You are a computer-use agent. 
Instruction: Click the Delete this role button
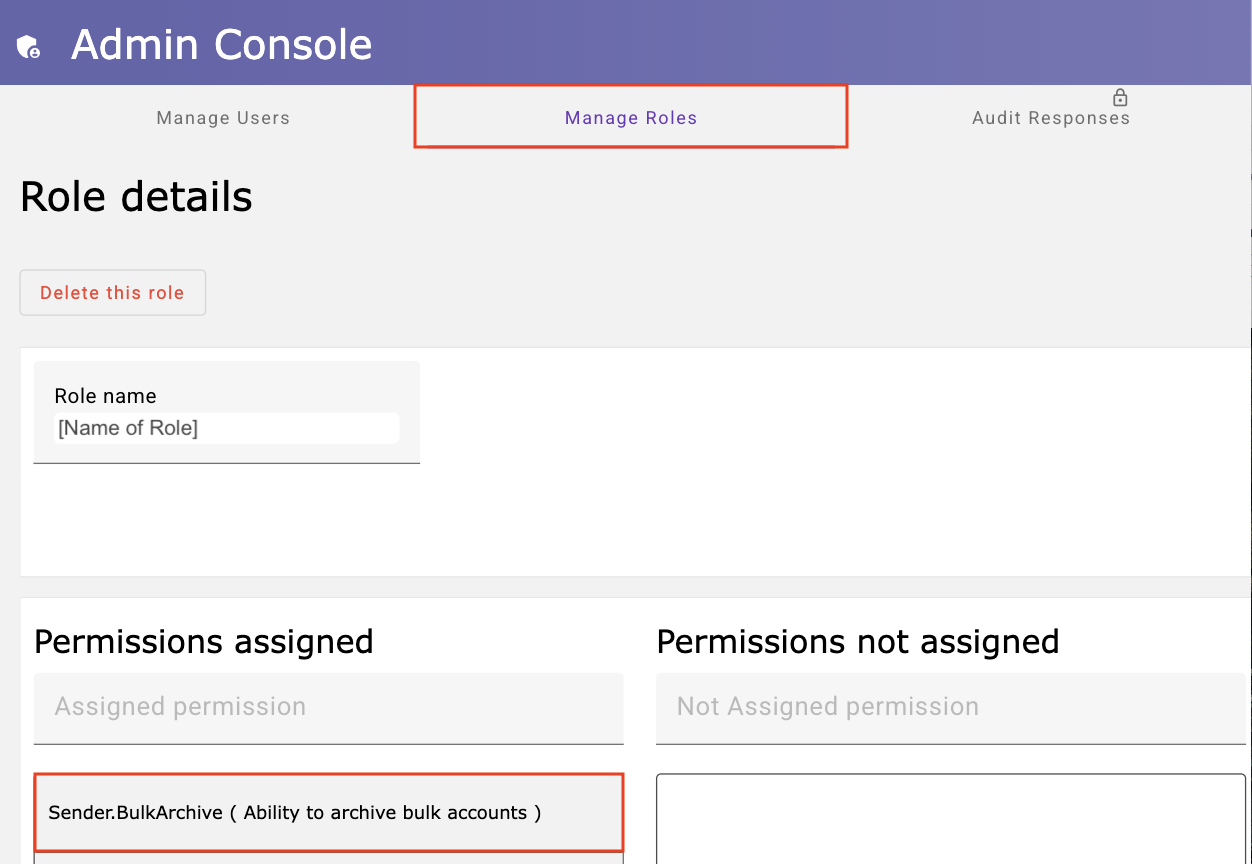click(x=113, y=293)
